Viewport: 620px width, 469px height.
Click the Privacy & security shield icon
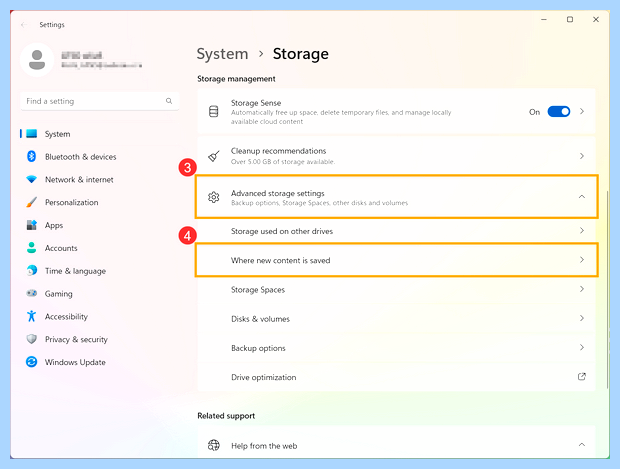click(x=31, y=339)
